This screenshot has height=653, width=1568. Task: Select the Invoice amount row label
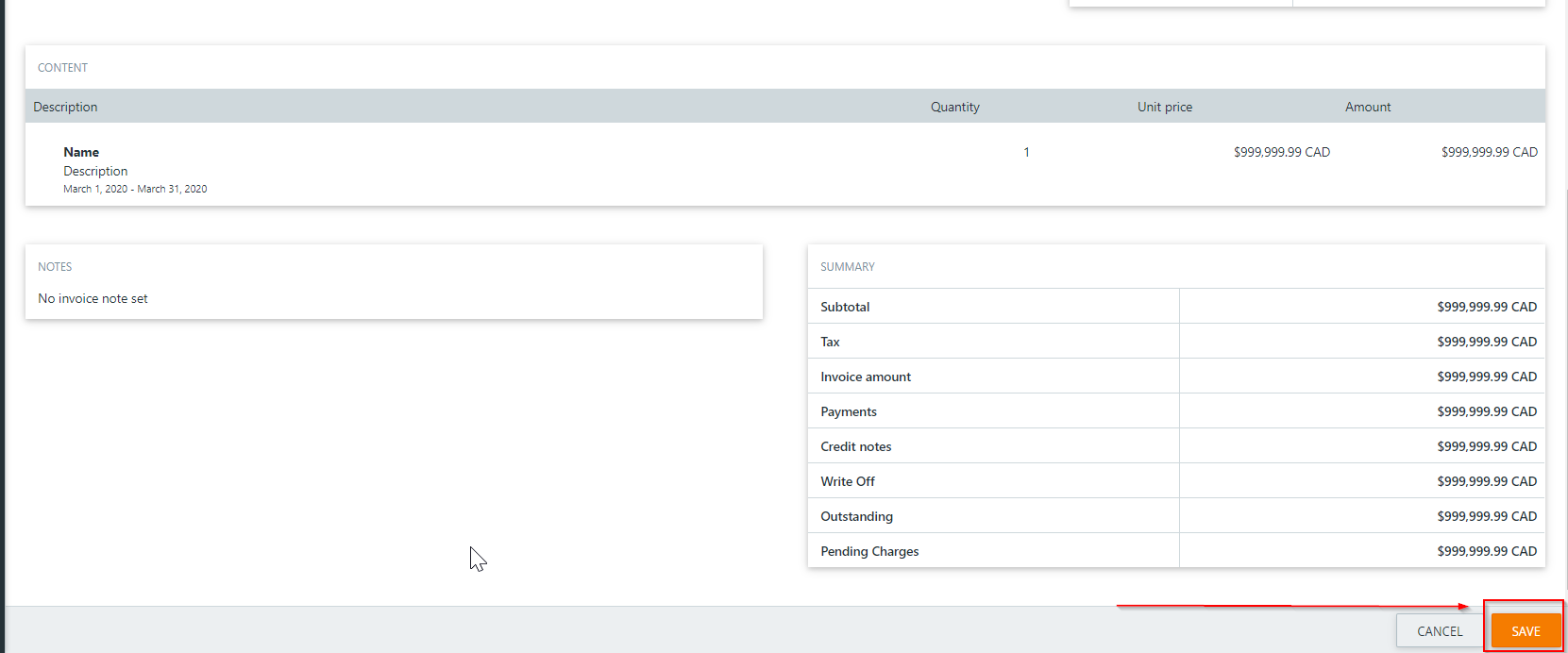[x=866, y=377]
